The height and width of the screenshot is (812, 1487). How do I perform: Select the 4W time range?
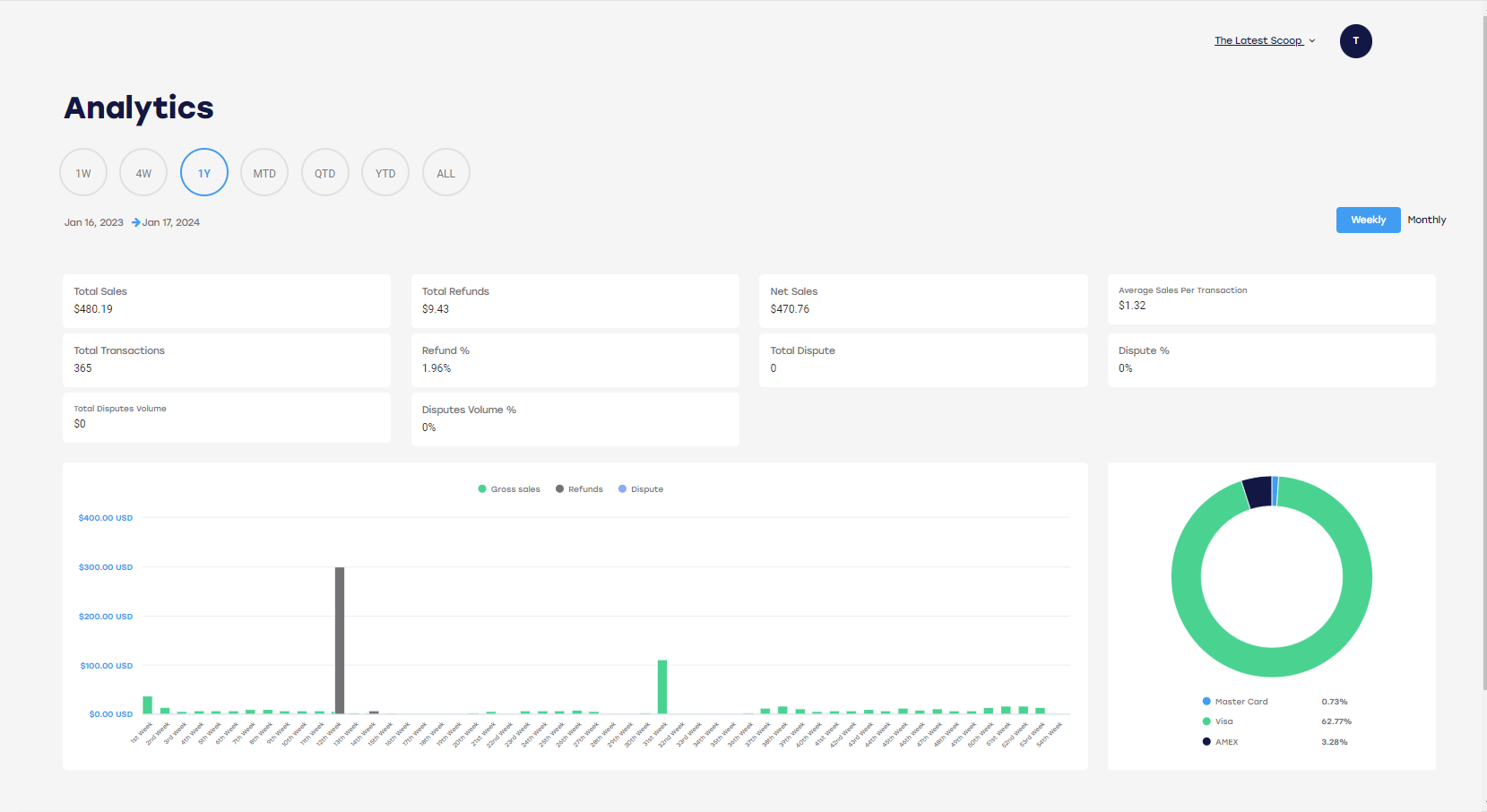click(143, 172)
